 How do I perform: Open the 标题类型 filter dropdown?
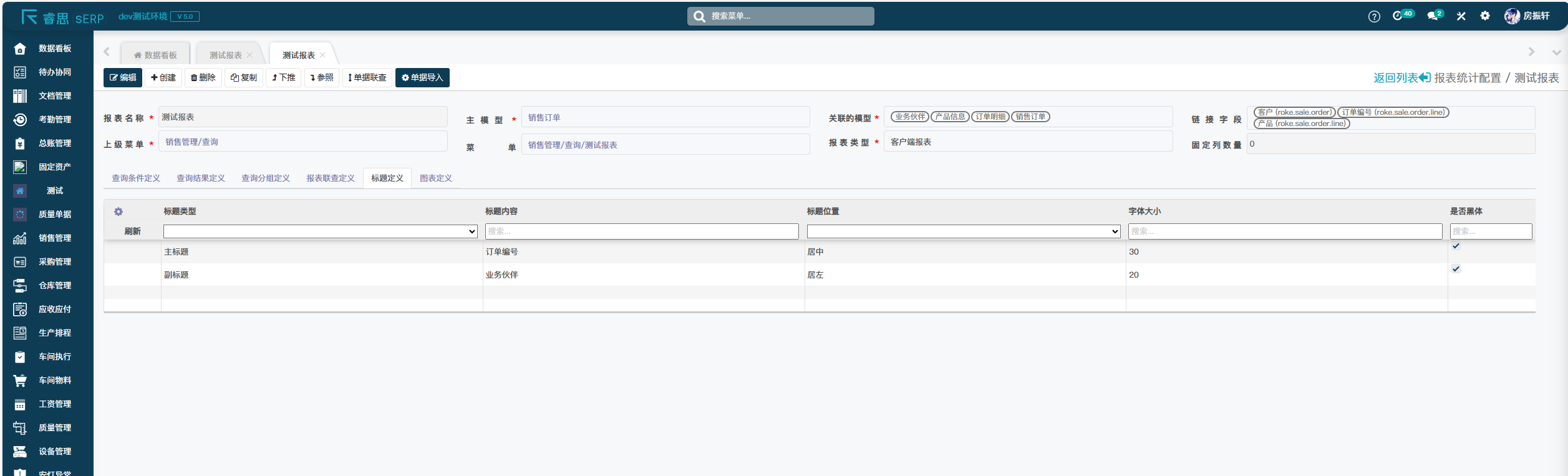320,231
